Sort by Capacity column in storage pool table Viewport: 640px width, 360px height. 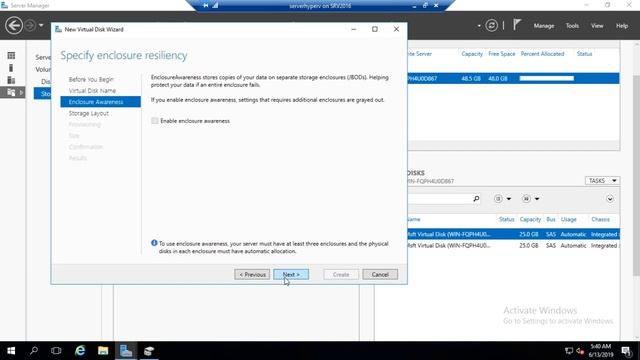[x=471, y=54]
